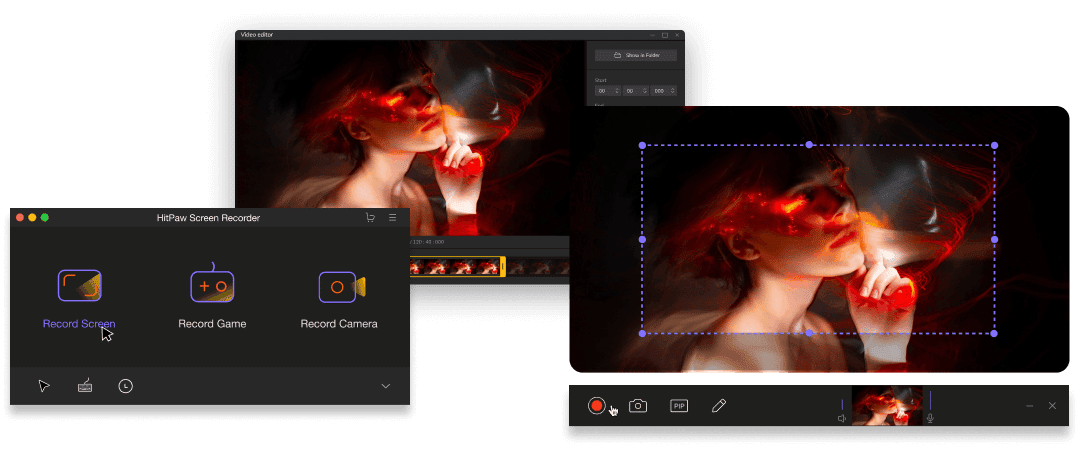
Task: Select the Record Screen icon
Action: click(80, 286)
